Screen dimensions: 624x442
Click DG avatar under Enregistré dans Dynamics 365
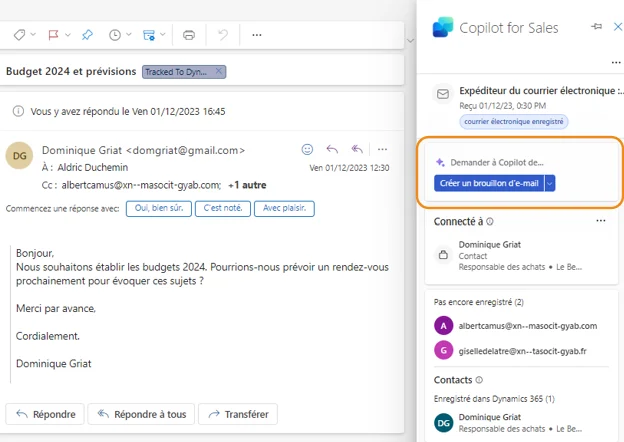click(x=443, y=423)
